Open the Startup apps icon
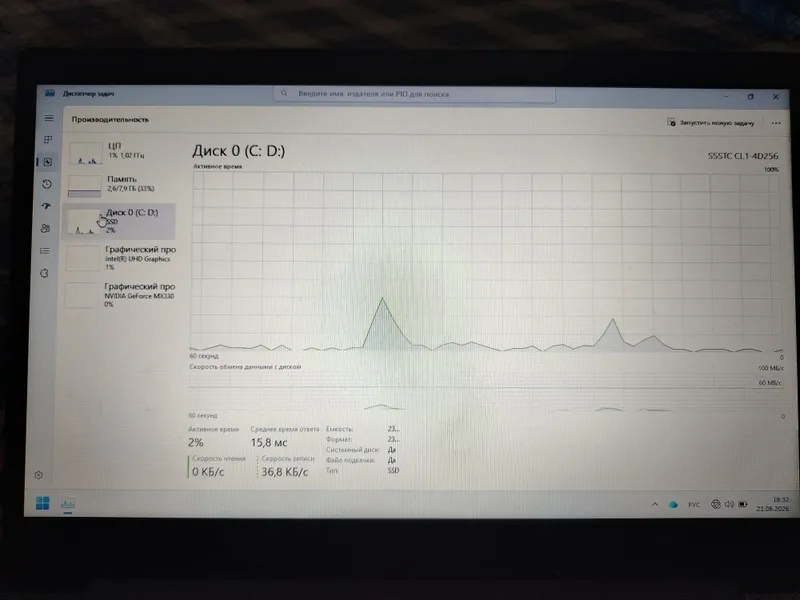The image size is (800, 600). 46,206
